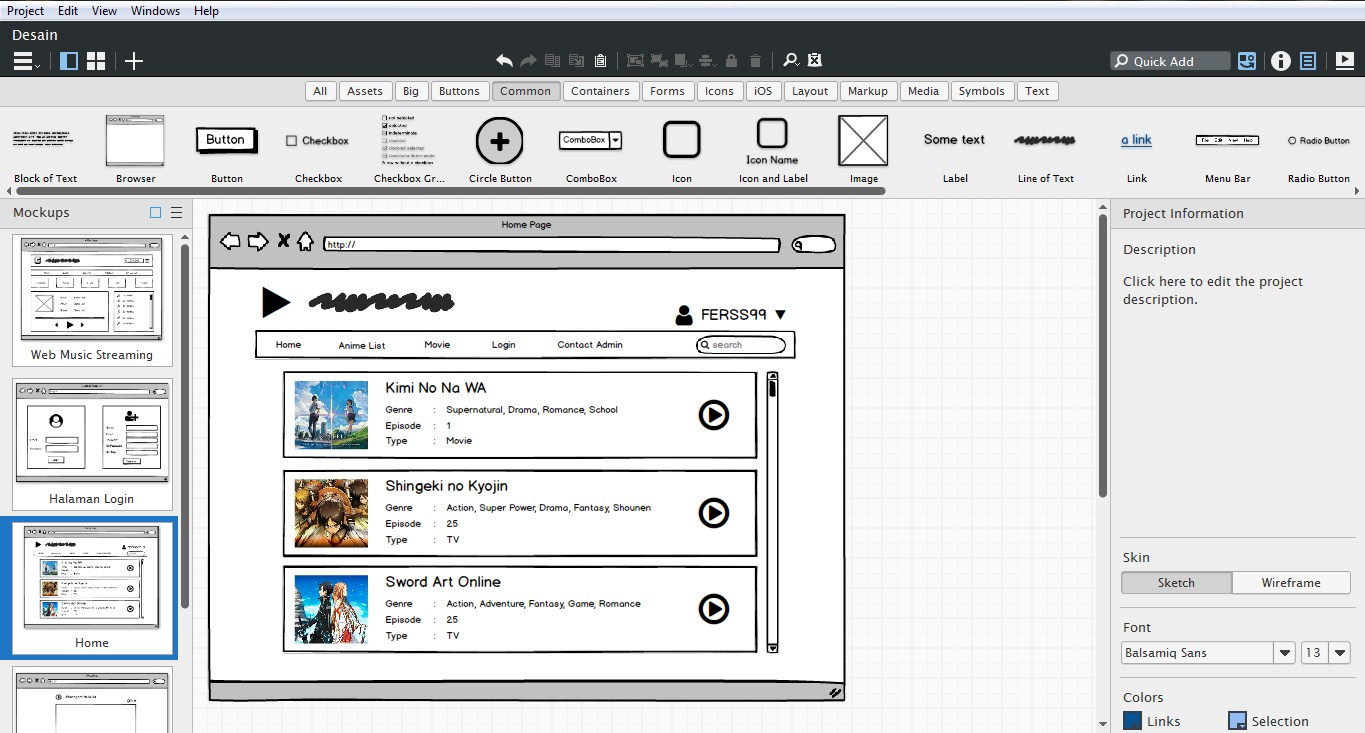Select the Checkbox component in the library

[317, 140]
